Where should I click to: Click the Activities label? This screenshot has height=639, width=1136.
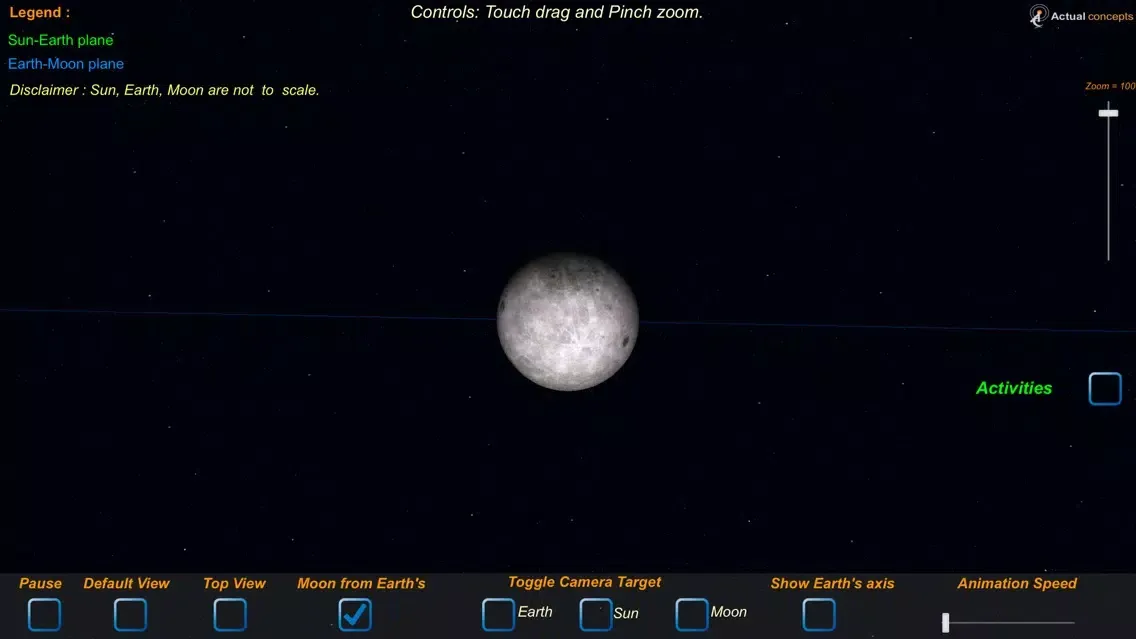click(x=1014, y=388)
